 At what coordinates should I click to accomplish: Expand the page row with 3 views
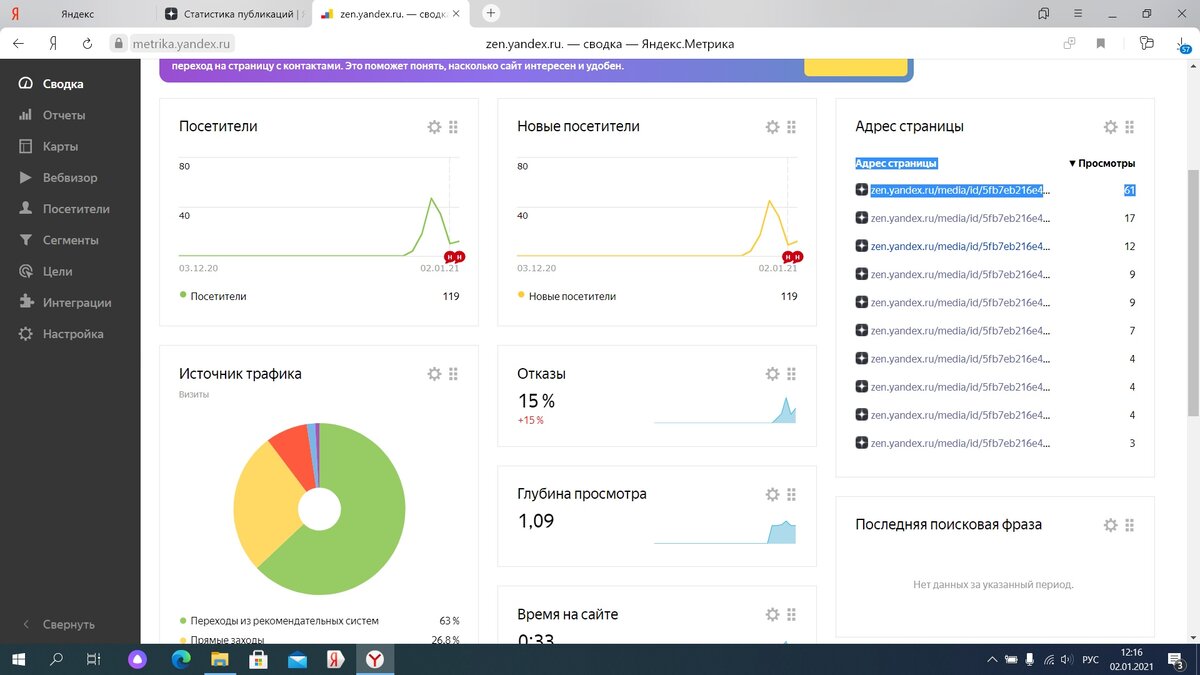[x=861, y=443]
